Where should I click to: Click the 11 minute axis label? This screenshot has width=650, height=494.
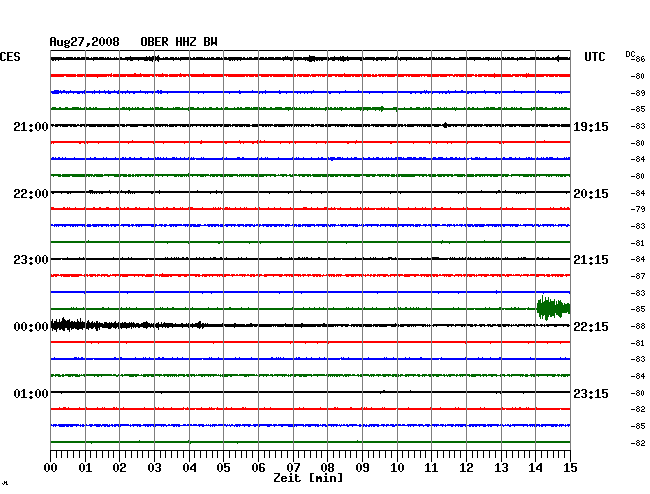click(x=431, y=468)
